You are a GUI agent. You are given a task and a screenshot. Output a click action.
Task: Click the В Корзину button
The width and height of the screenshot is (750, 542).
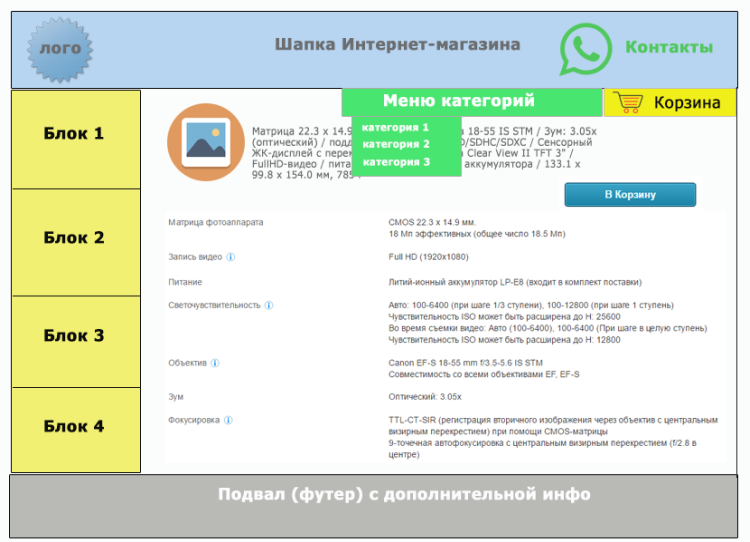pos(630,195)
